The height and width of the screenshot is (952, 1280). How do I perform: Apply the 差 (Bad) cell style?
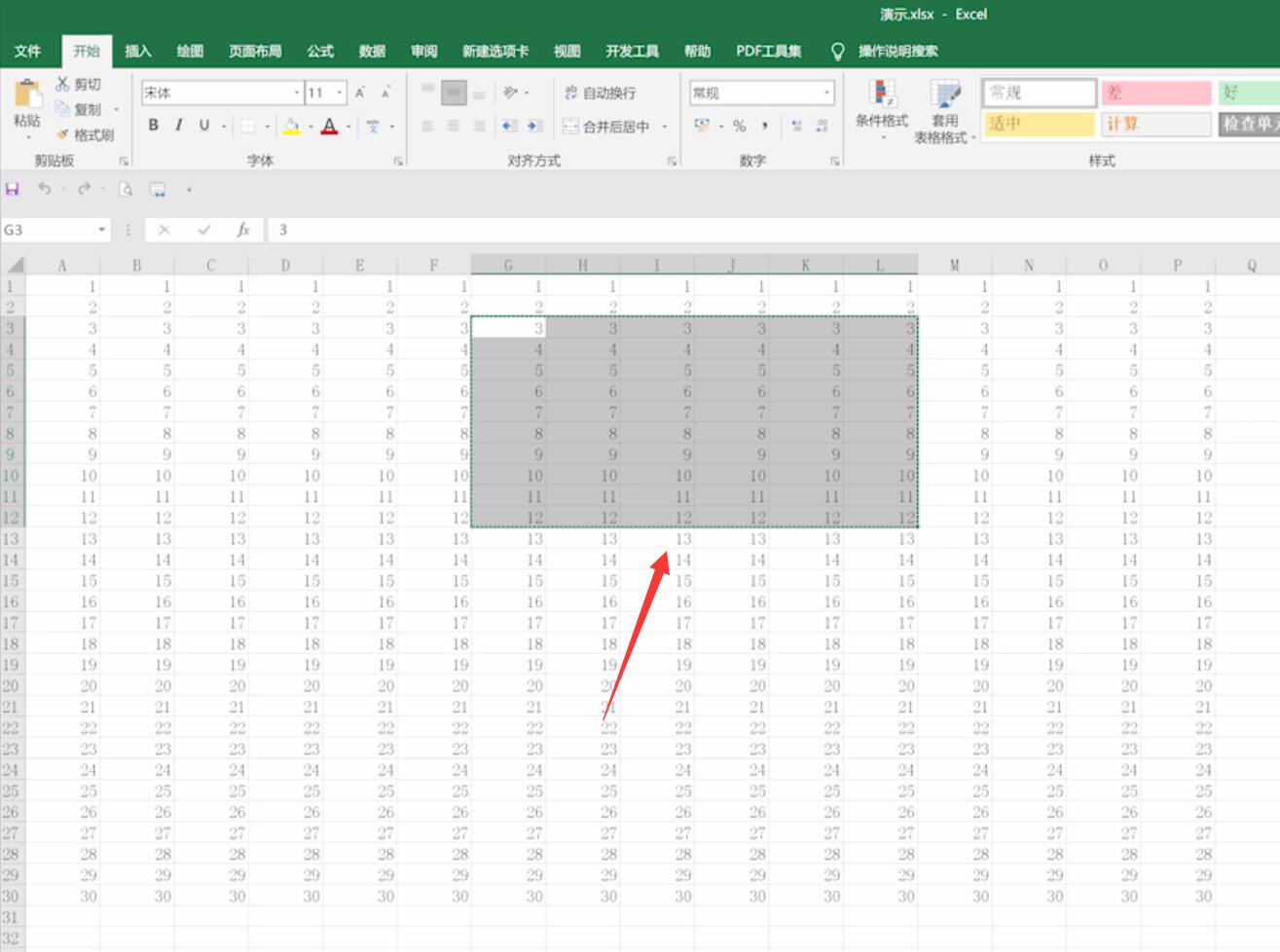[1156, 92]
